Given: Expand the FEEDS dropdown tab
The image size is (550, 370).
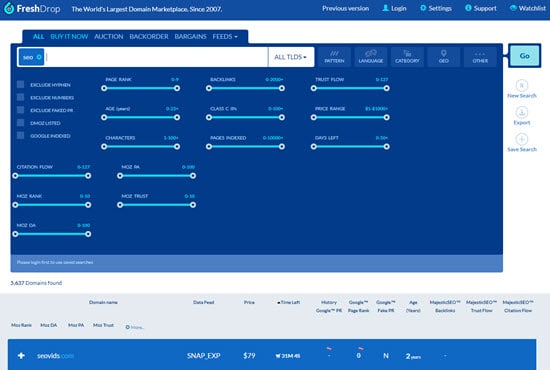Looking at the screenshot, I should coord(225,36).
